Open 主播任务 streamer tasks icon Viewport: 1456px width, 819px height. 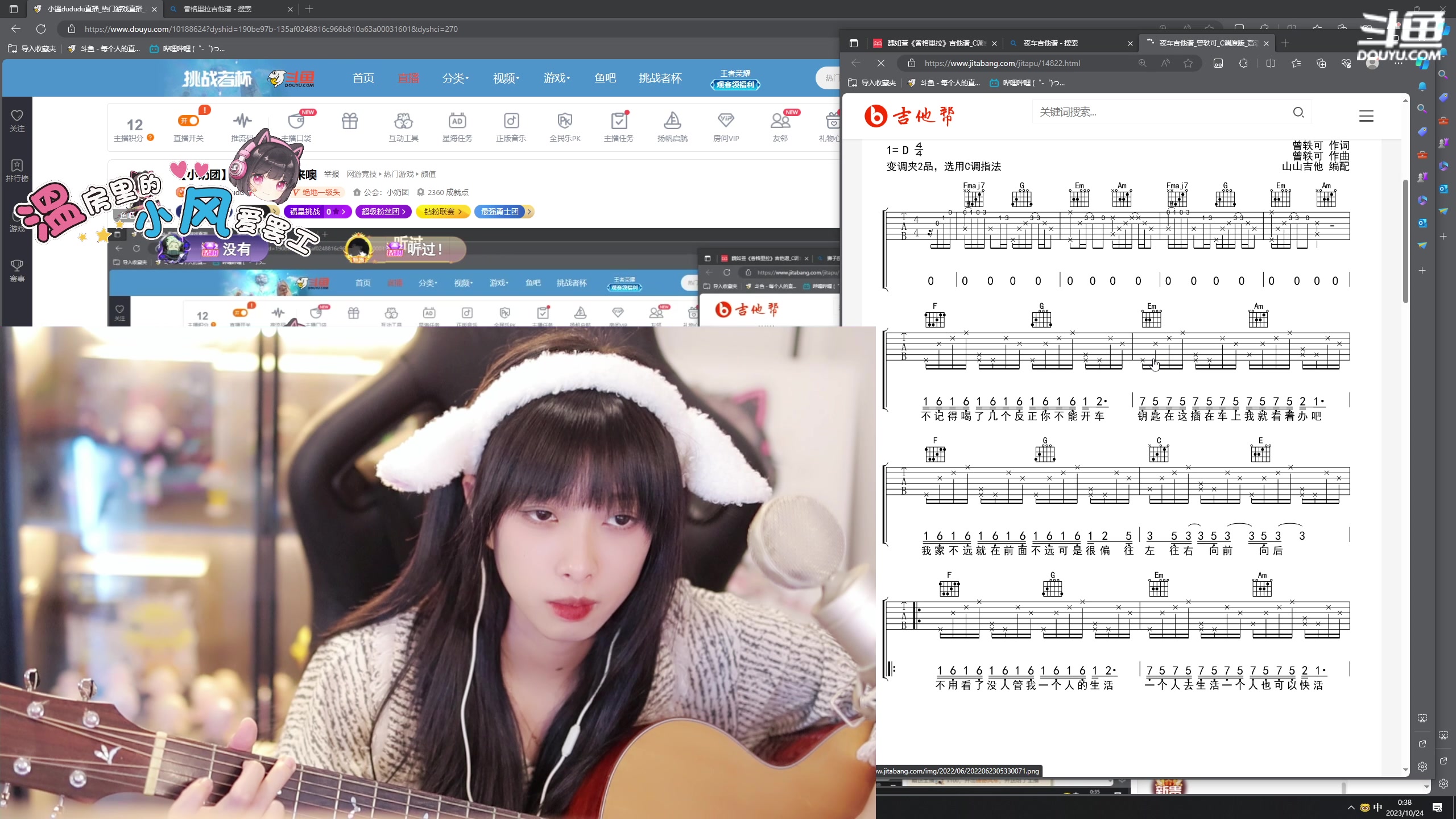pos(618,121)
